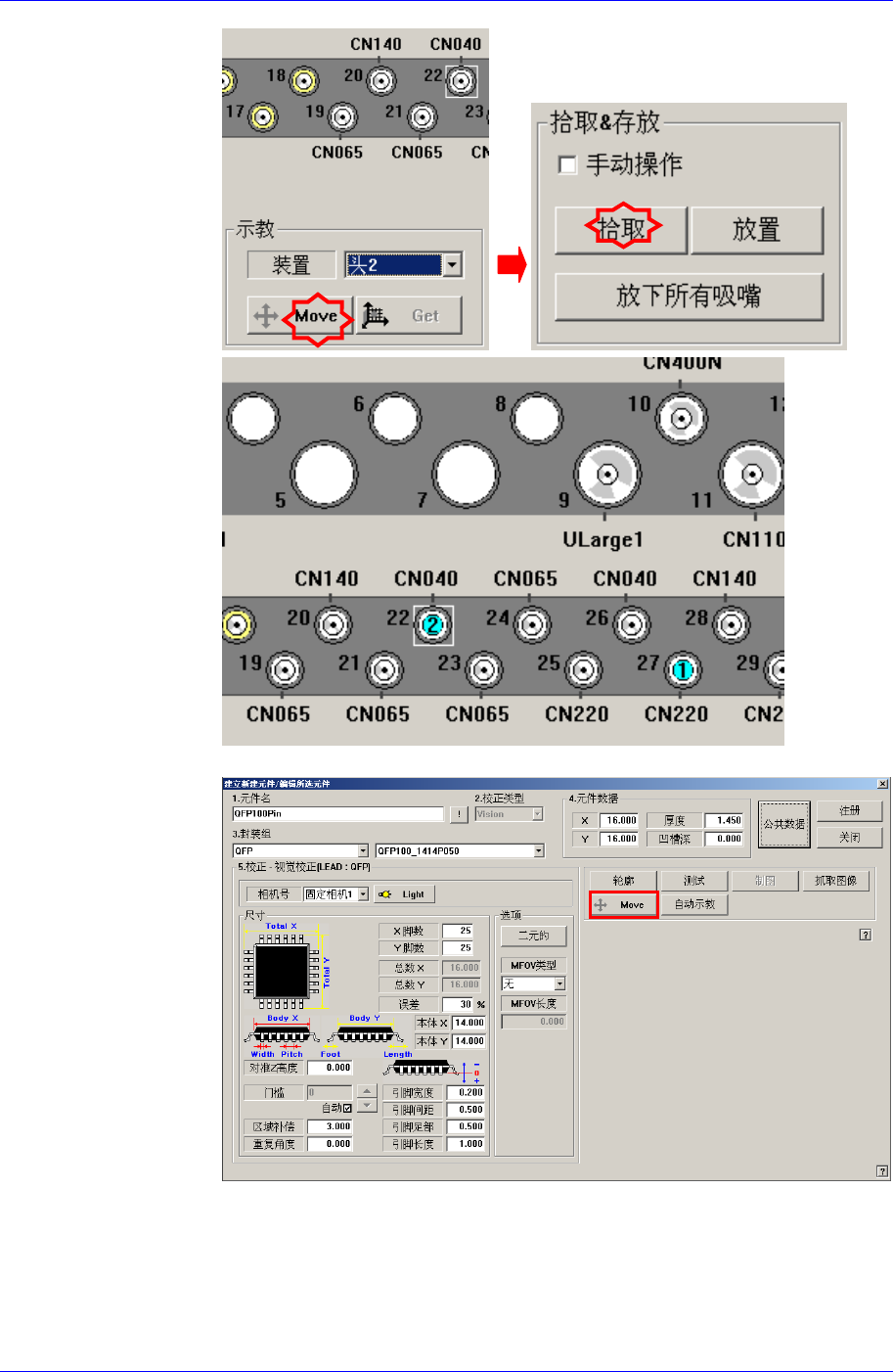Click the 抓取图像 grab image button

[836, 881]
